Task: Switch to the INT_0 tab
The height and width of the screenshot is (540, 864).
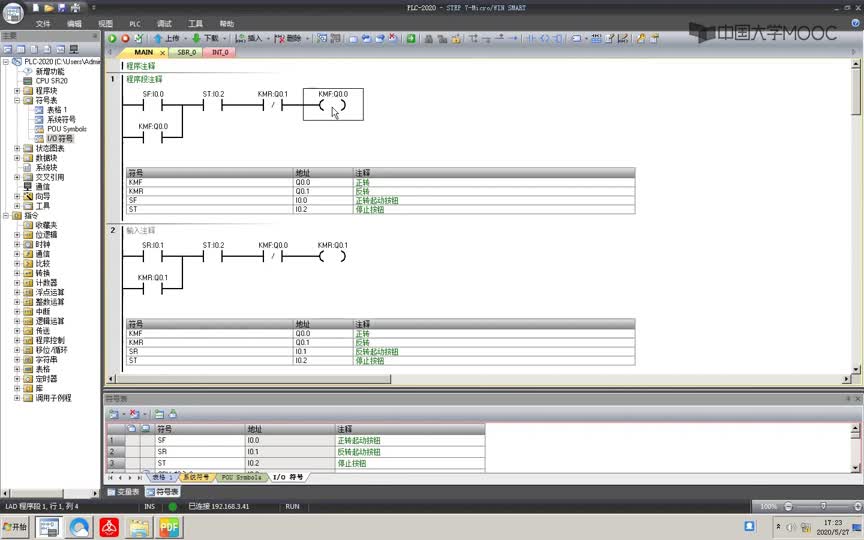Action: click(x=220, y=52)
